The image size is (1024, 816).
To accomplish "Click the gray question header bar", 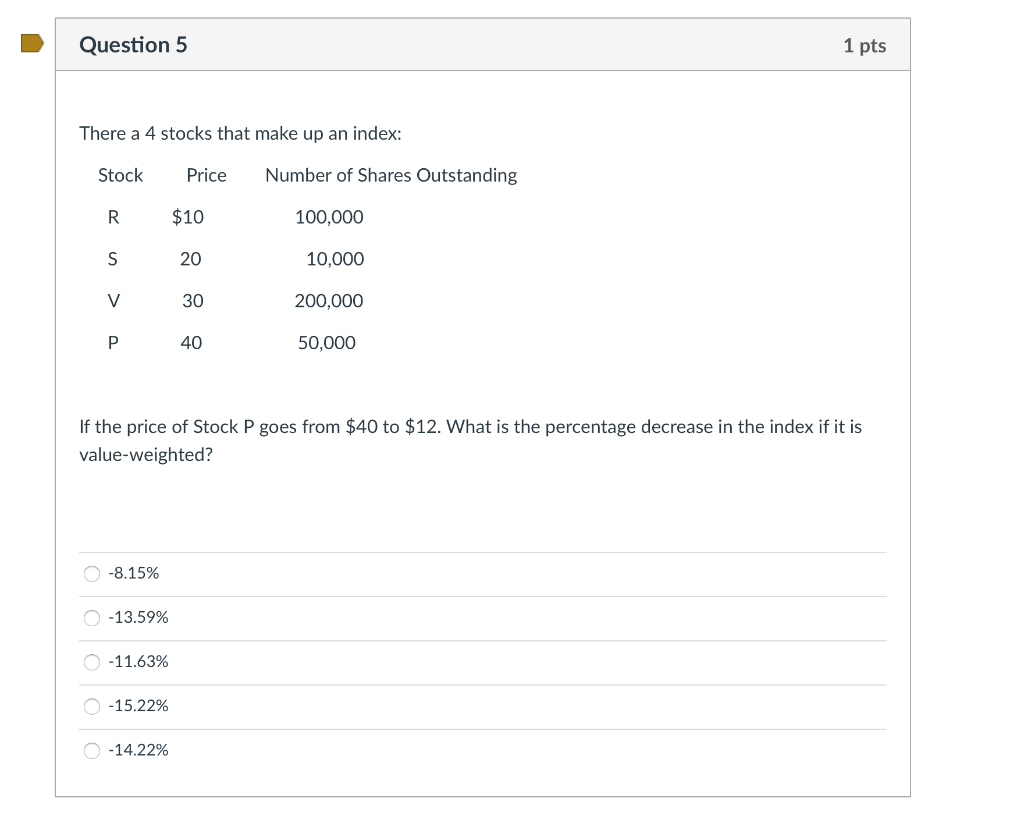I will 483,44.
